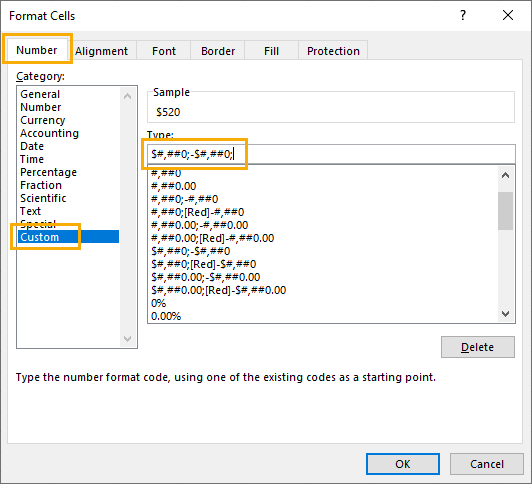Viewport: 532px width, 484px height.
Task: Click format list scroll up arrow
Action: [506, 175]
